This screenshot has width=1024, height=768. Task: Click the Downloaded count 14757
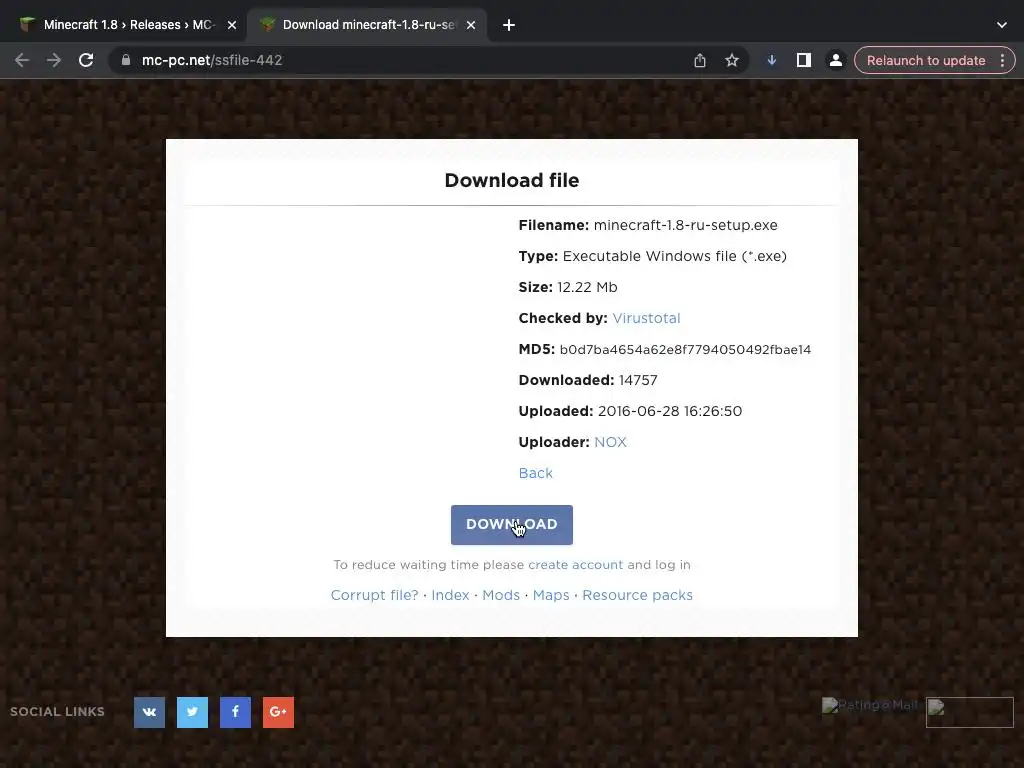point(638,380)
